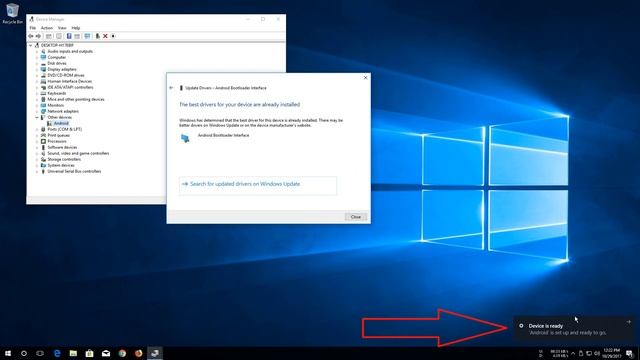Select Software devices in the tree
This screenshot has width=640, height=360.
point(62,147)
